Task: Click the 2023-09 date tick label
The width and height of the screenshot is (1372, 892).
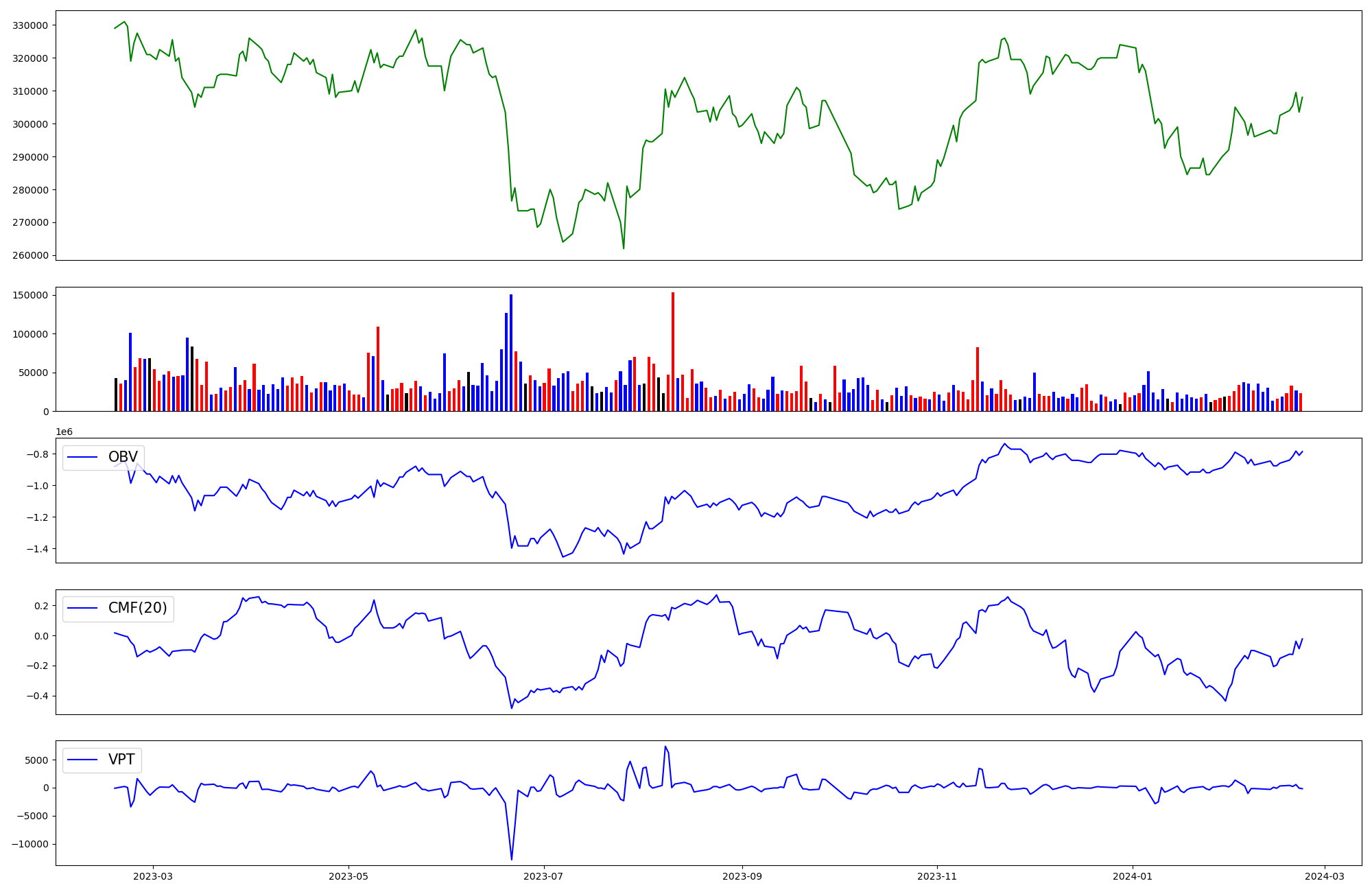Action: (x=742, y=876)
